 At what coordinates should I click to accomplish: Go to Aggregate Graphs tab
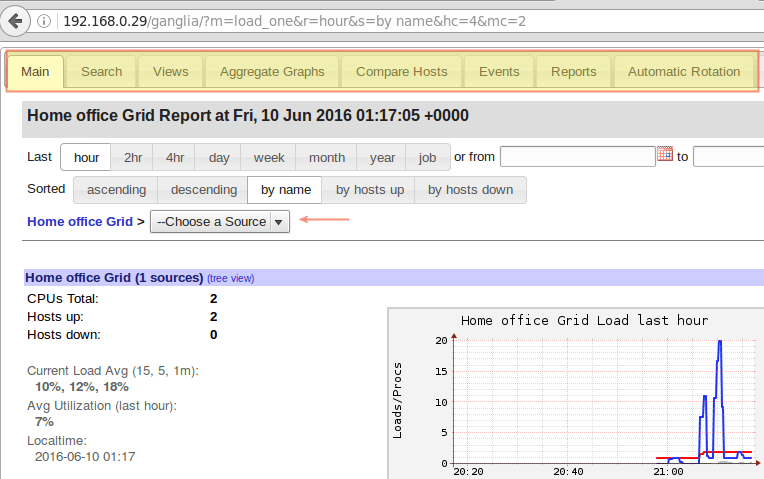[x=272, y=72]
